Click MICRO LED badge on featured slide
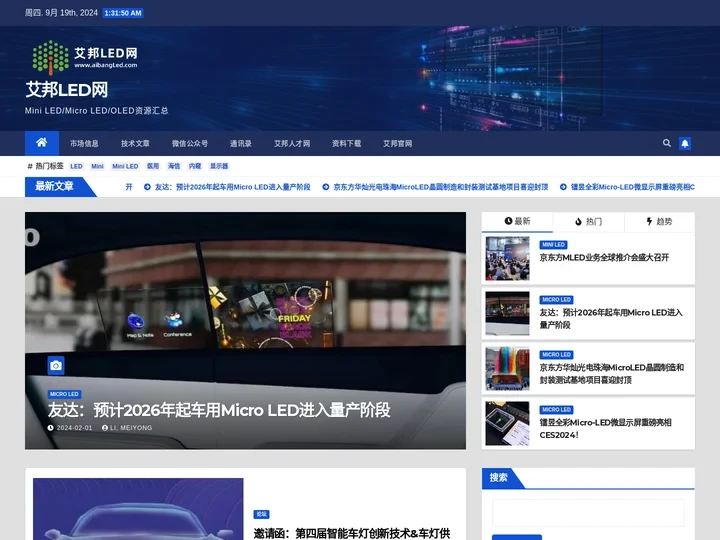This screenshot has width=720, height=540. 64,394
